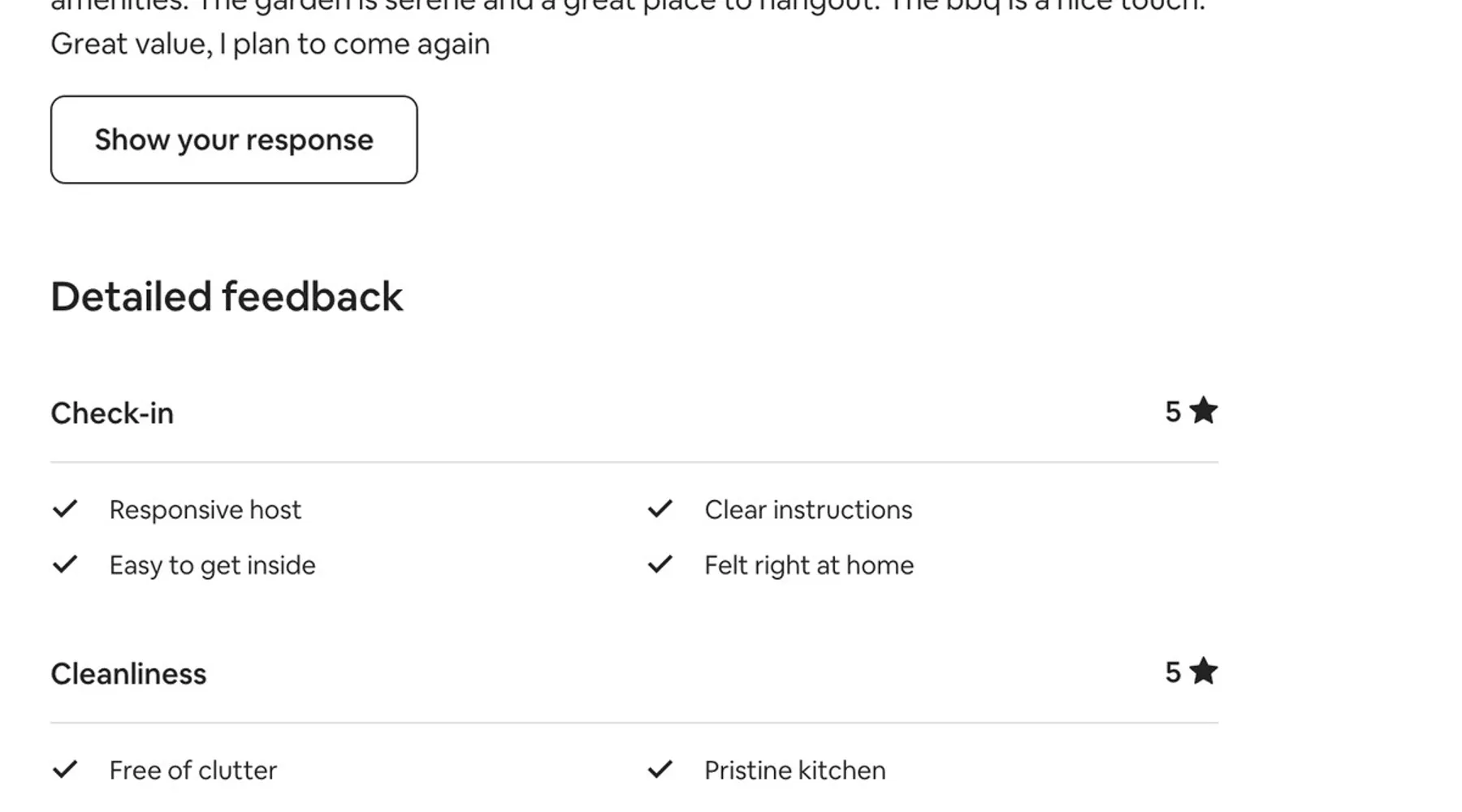Viewport: 1462px width, 812px height.
Task: Click the checkmark next to Clear instructions
Action: 660,509
